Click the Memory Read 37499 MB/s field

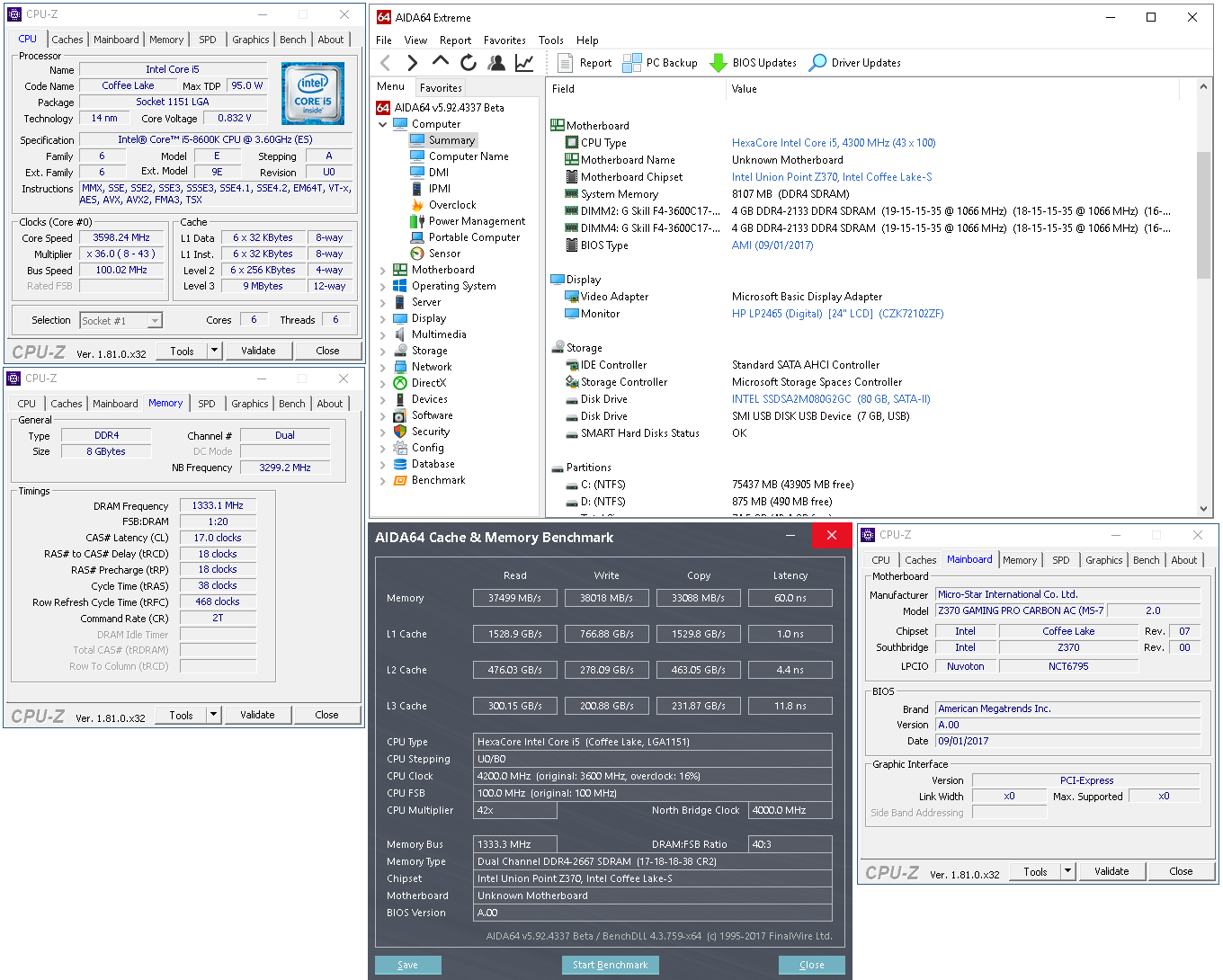click(515, 598)
